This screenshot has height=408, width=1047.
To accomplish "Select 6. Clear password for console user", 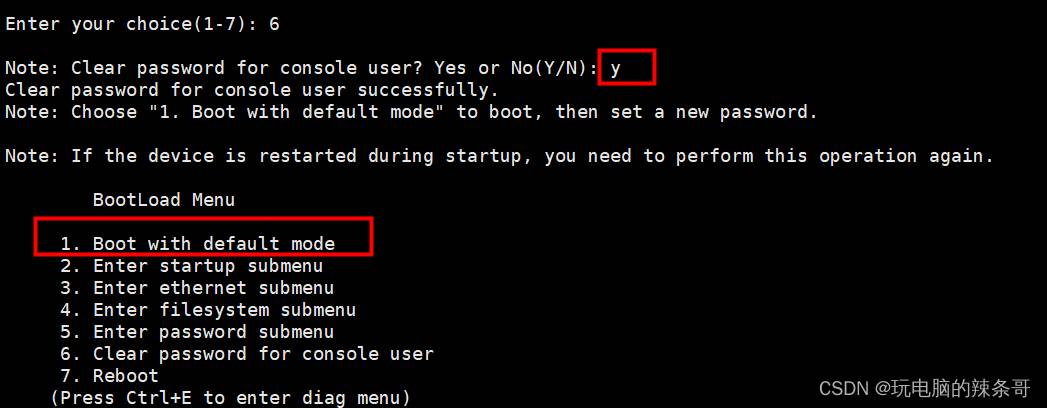I will coord(246,354).
